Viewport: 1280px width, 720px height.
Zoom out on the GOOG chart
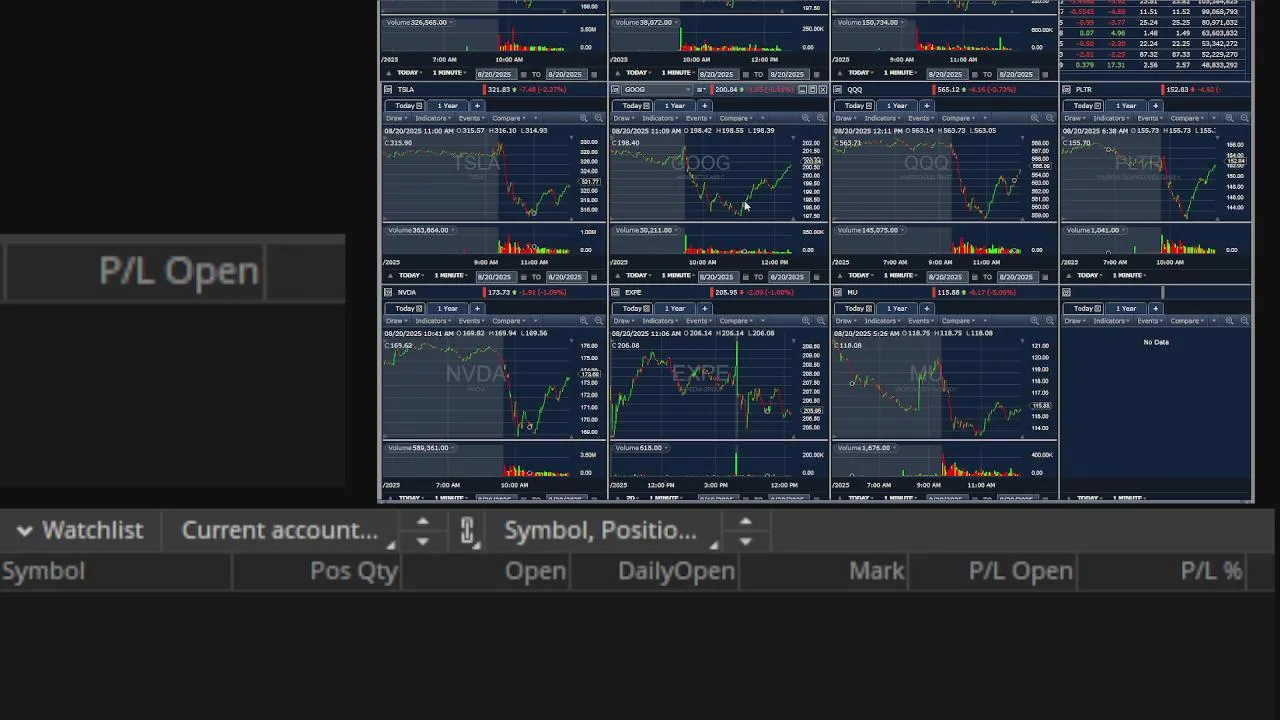[821, 118]
